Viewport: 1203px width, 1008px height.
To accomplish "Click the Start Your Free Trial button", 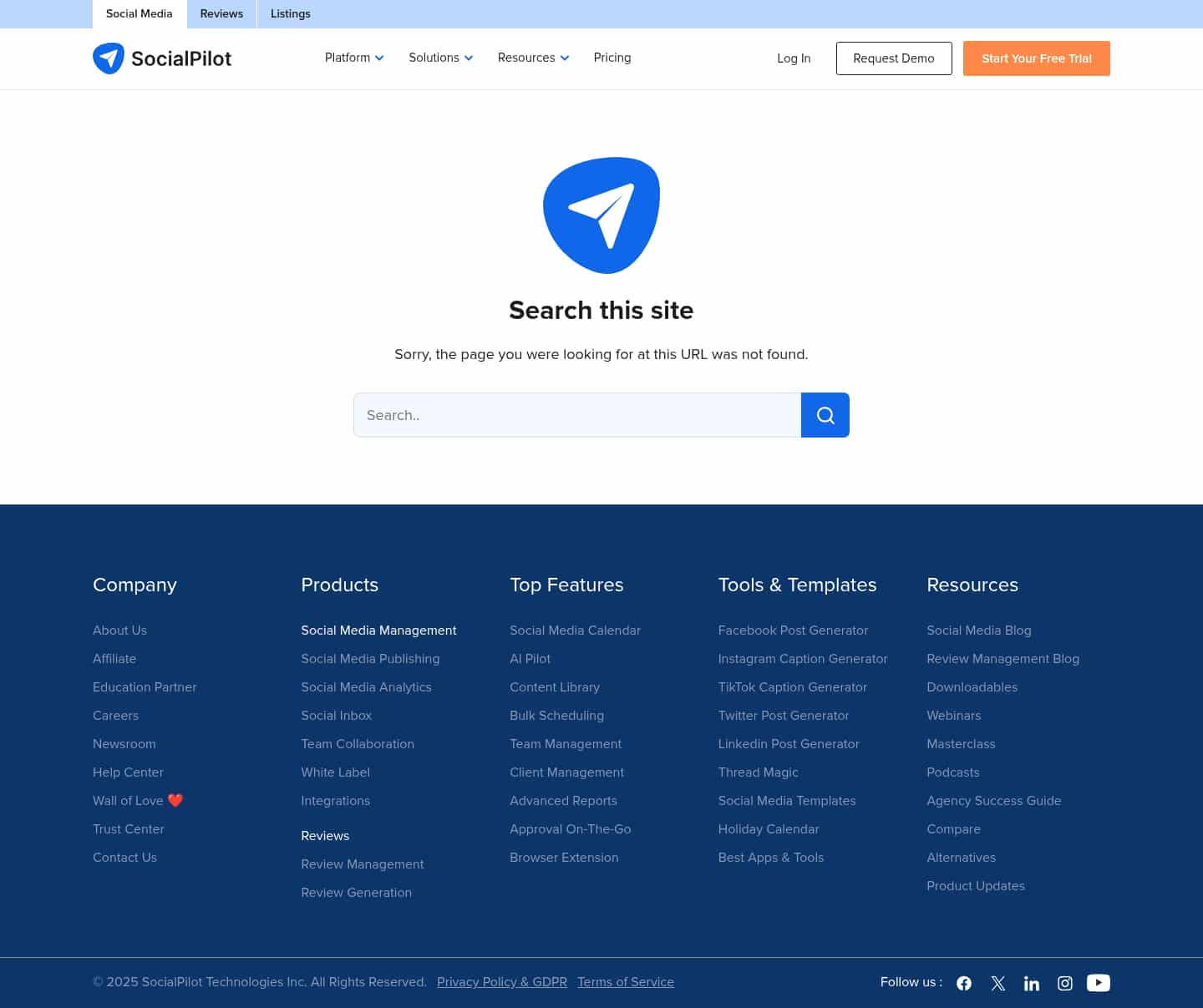I will pos(1036,58).
